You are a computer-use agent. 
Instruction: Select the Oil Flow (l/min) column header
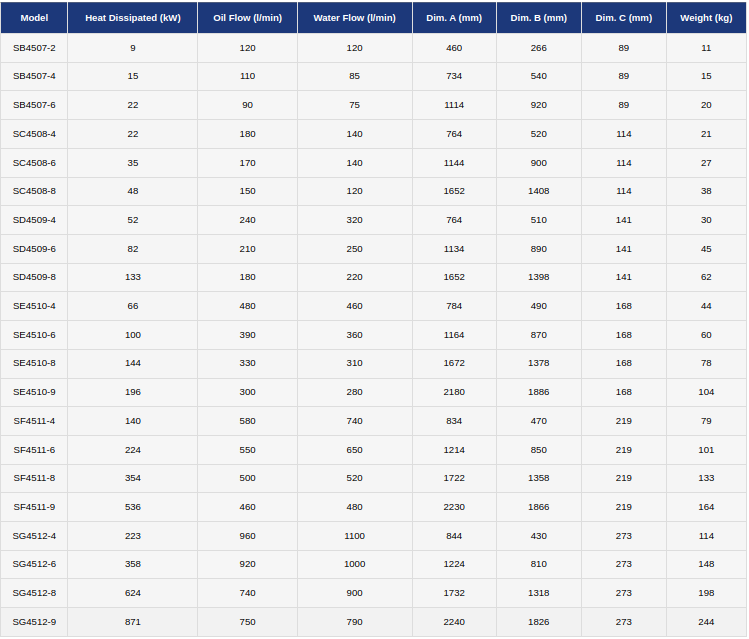pyautogui.click(x=247, y=18)
